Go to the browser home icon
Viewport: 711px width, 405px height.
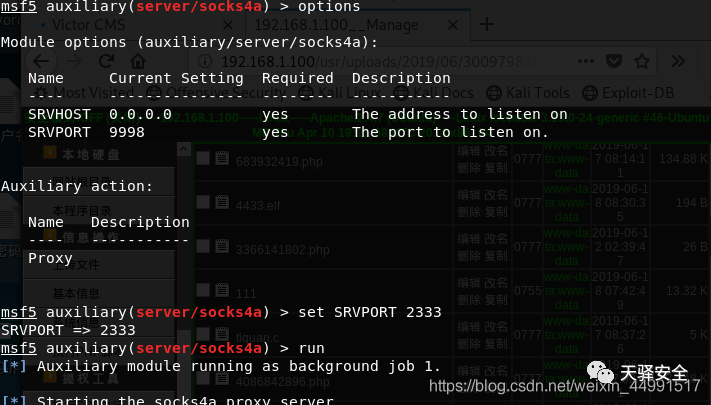(x=138, y=61)
